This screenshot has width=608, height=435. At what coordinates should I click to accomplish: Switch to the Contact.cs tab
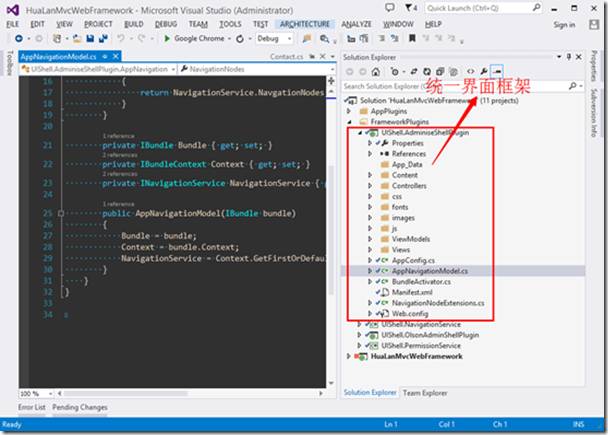(287, 57)
